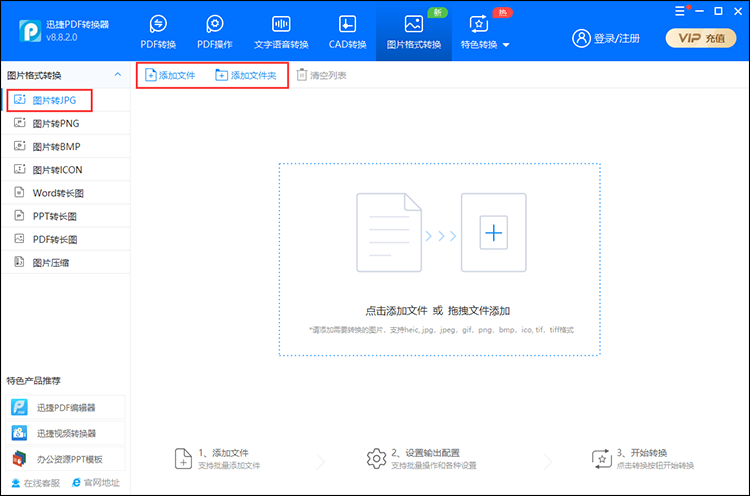Click the VIP 充值 button

[701, 38]
